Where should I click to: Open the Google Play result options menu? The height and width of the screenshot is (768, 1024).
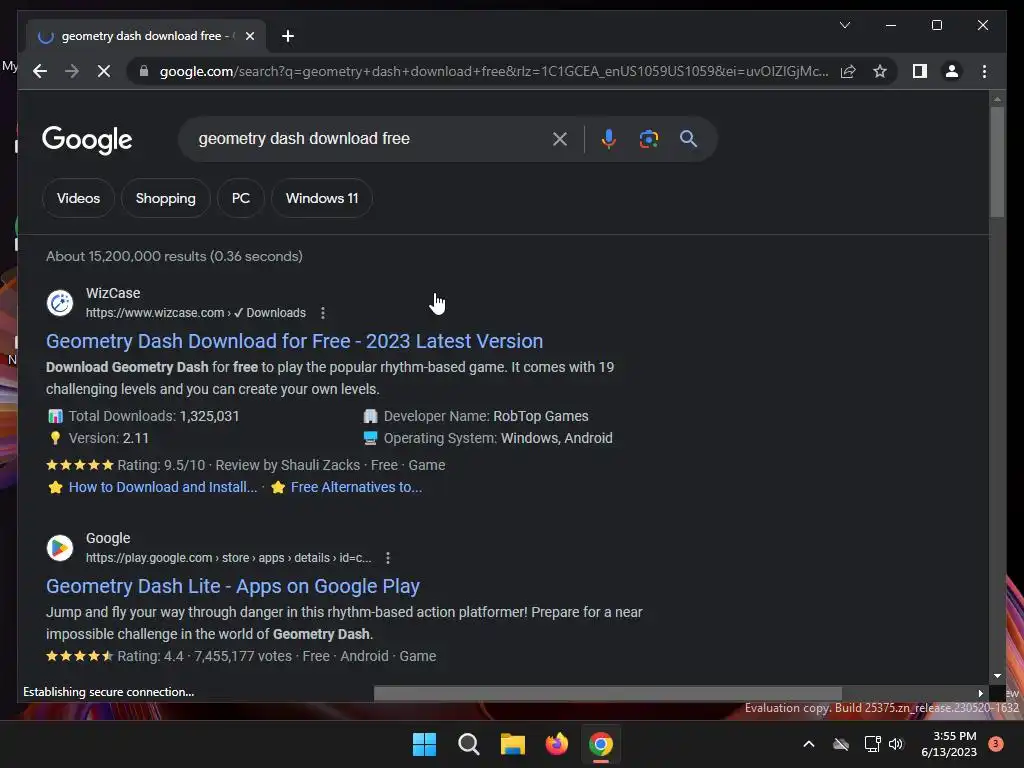tap(388, 558)
